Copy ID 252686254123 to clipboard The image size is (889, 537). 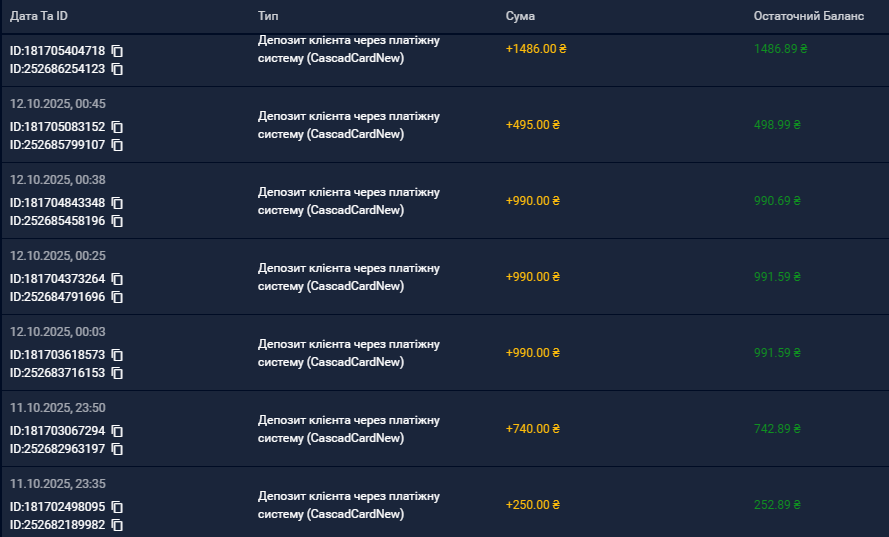point(117,69)
